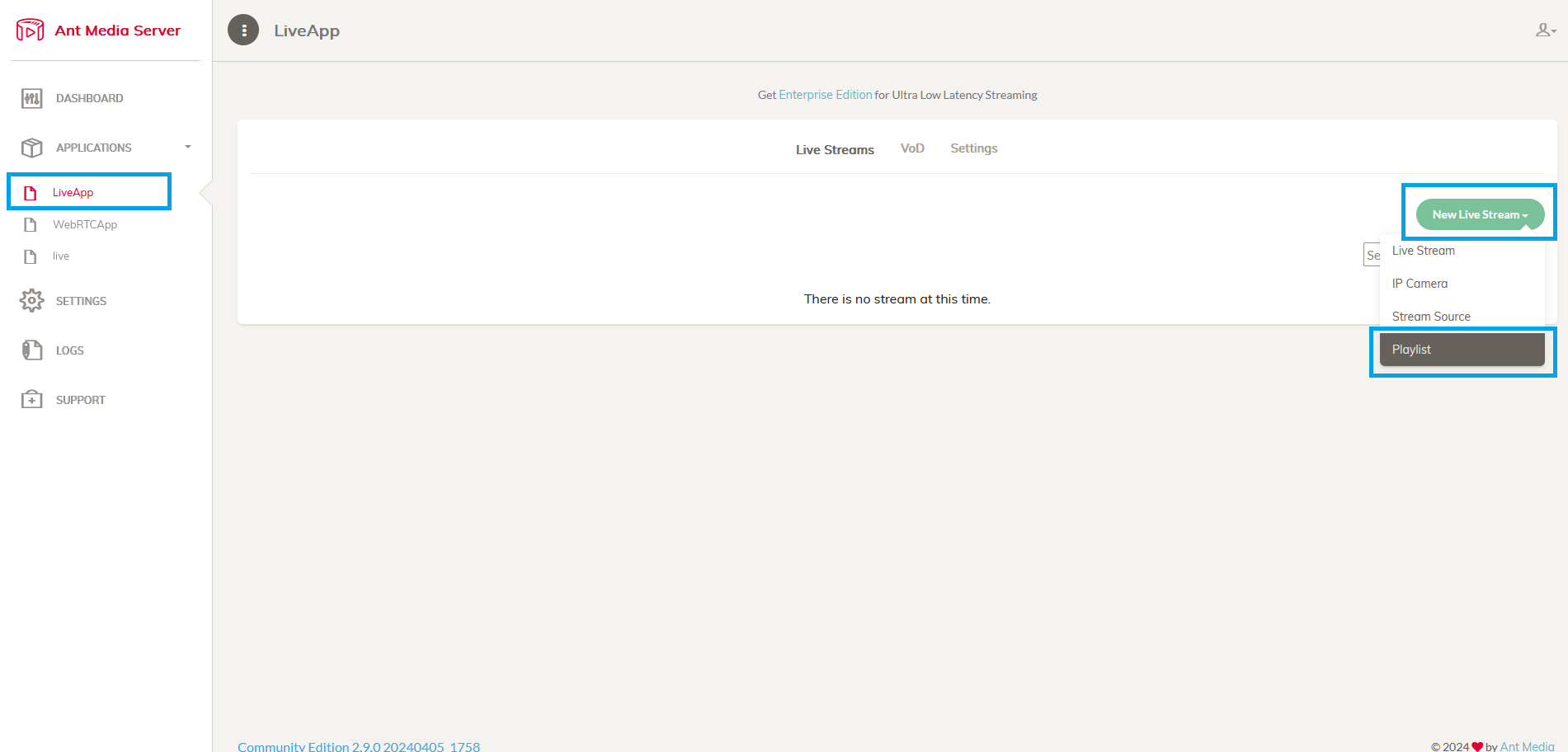1568x752 pixels.
Task: Click the 'There is no stream at this time.' text
Action: point(897,299)
